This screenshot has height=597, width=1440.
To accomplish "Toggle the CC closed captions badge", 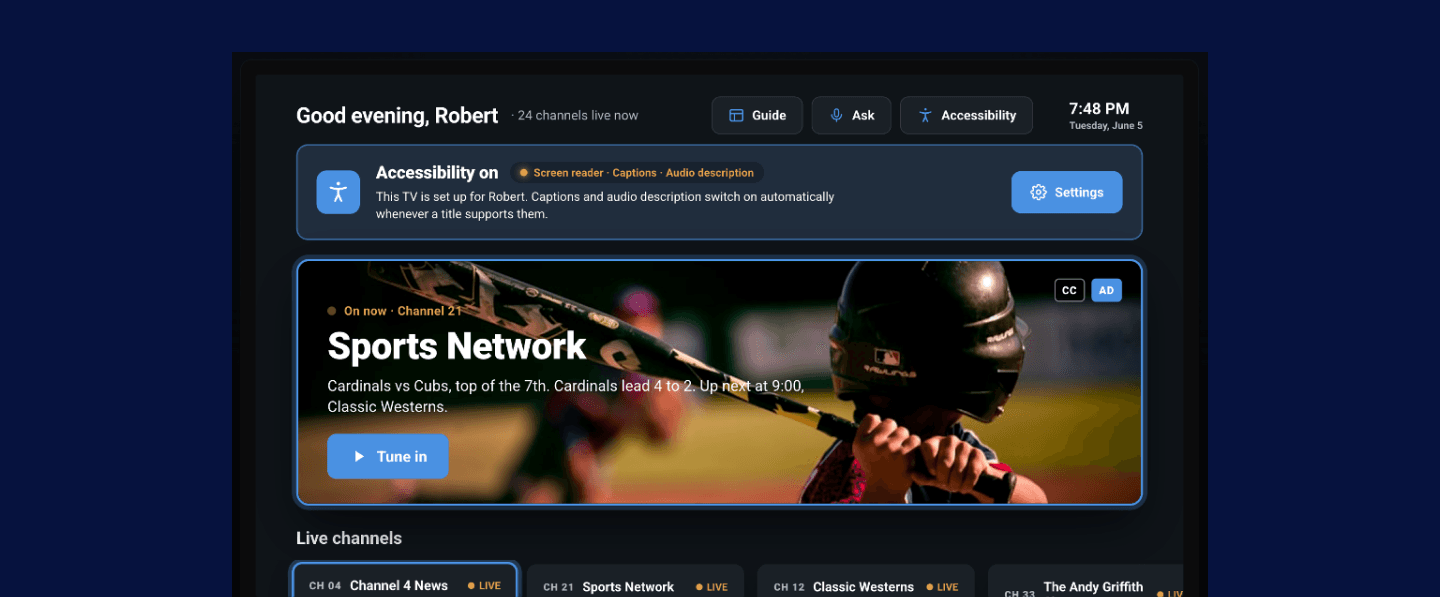I will [1069, 290].
